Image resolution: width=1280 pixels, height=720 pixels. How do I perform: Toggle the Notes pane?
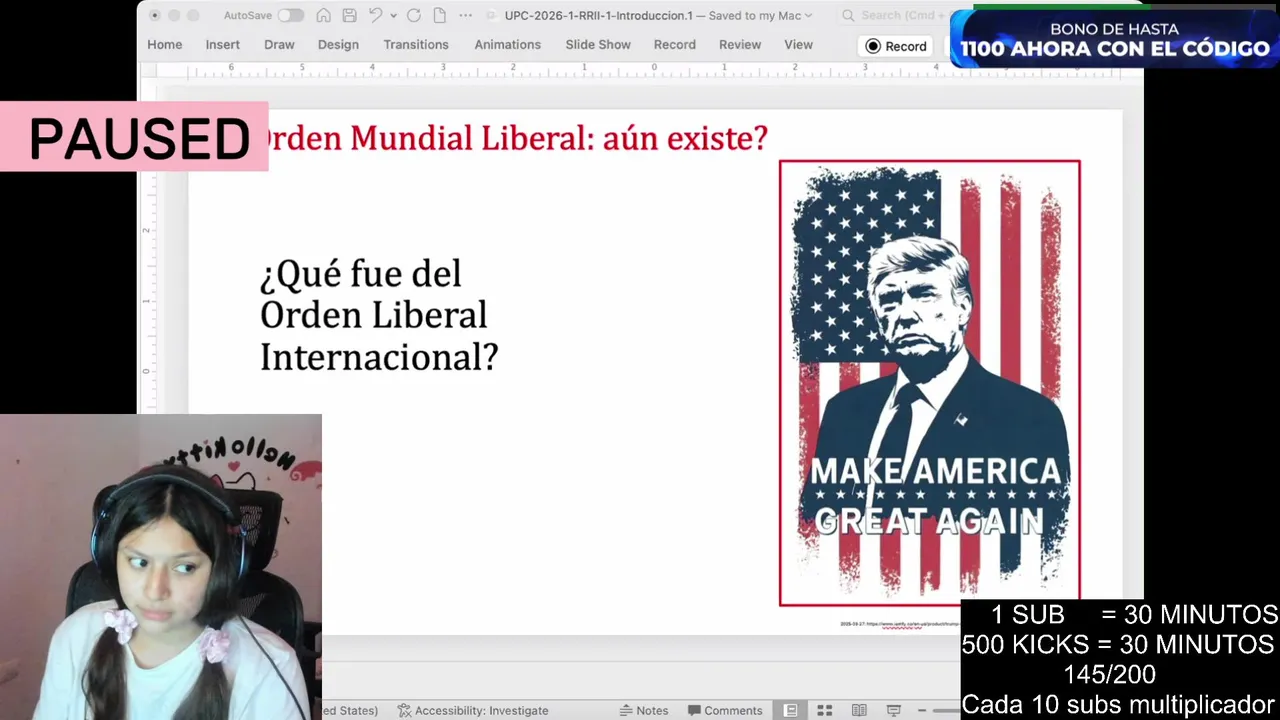click(x=643, y=710)
